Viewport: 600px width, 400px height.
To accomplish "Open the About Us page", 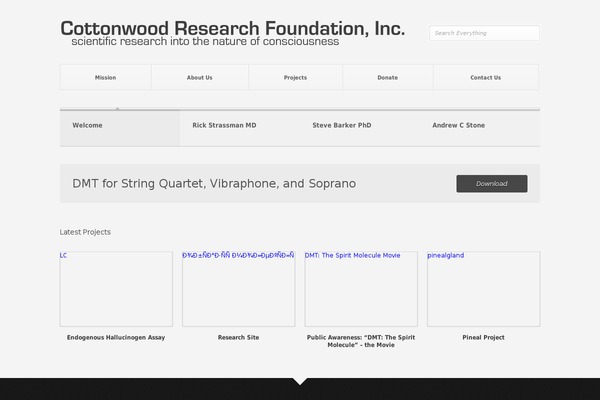I will click(200, 77).
